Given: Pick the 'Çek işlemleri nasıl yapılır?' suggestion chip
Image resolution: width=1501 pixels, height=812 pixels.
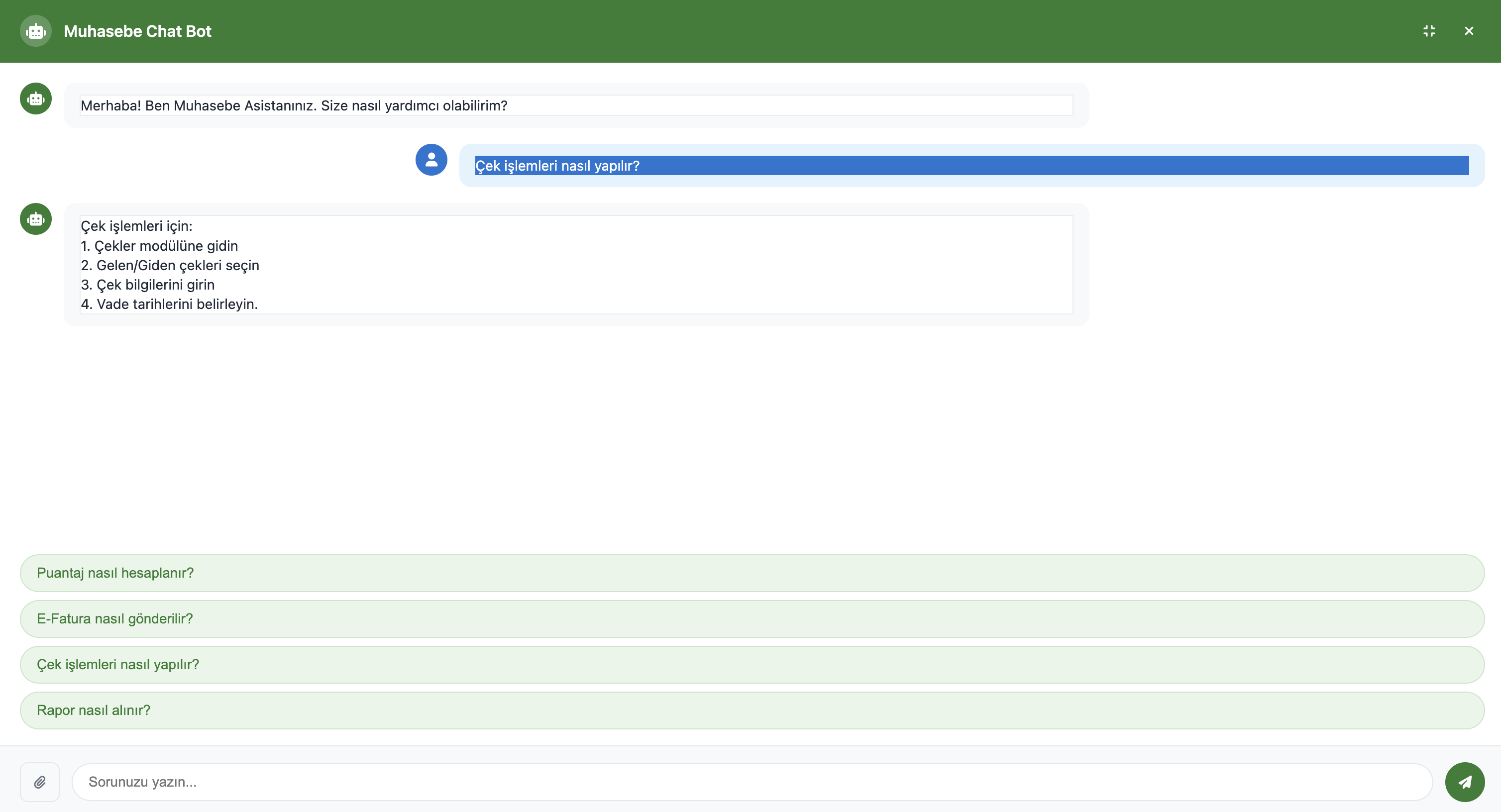Looking at the screenshot, I should click(751, 665).
